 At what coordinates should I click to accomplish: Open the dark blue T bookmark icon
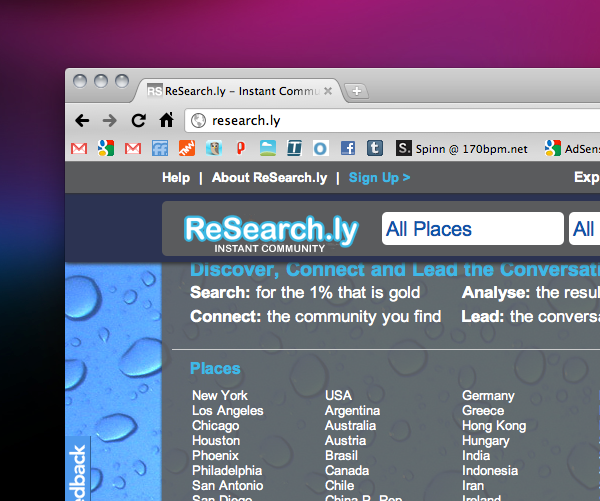tap(294, 148)
